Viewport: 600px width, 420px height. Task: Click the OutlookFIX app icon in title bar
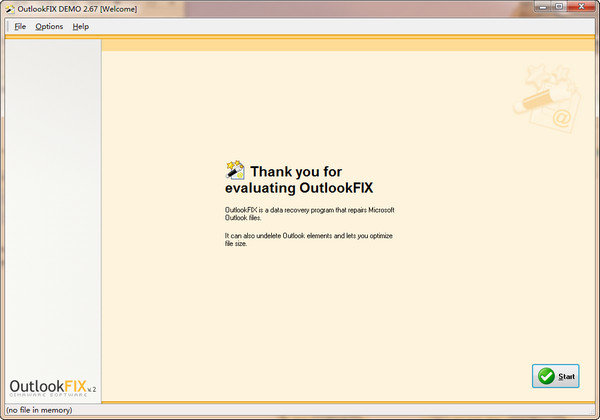click(10, 9)
